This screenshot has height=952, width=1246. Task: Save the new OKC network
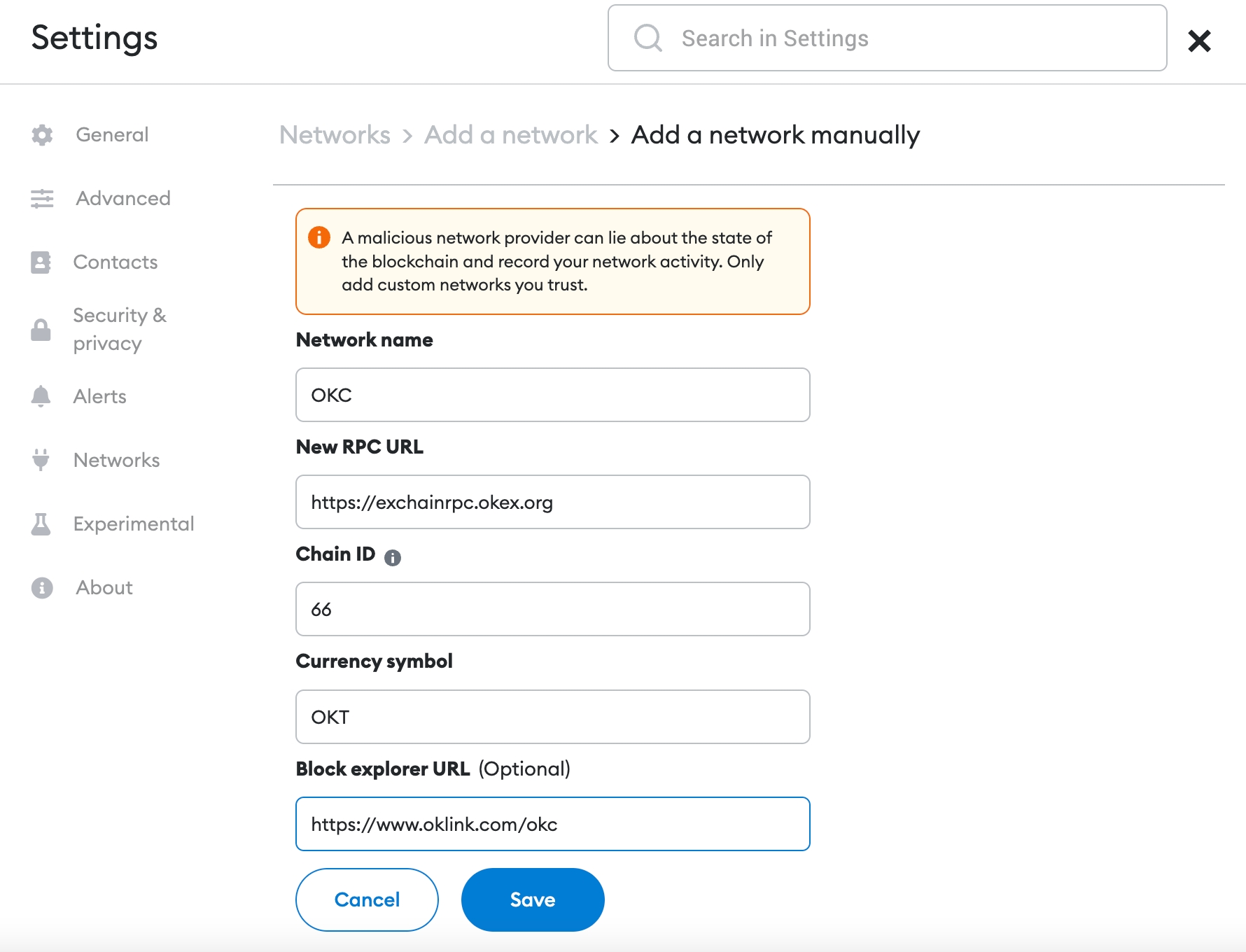[532, 899]
